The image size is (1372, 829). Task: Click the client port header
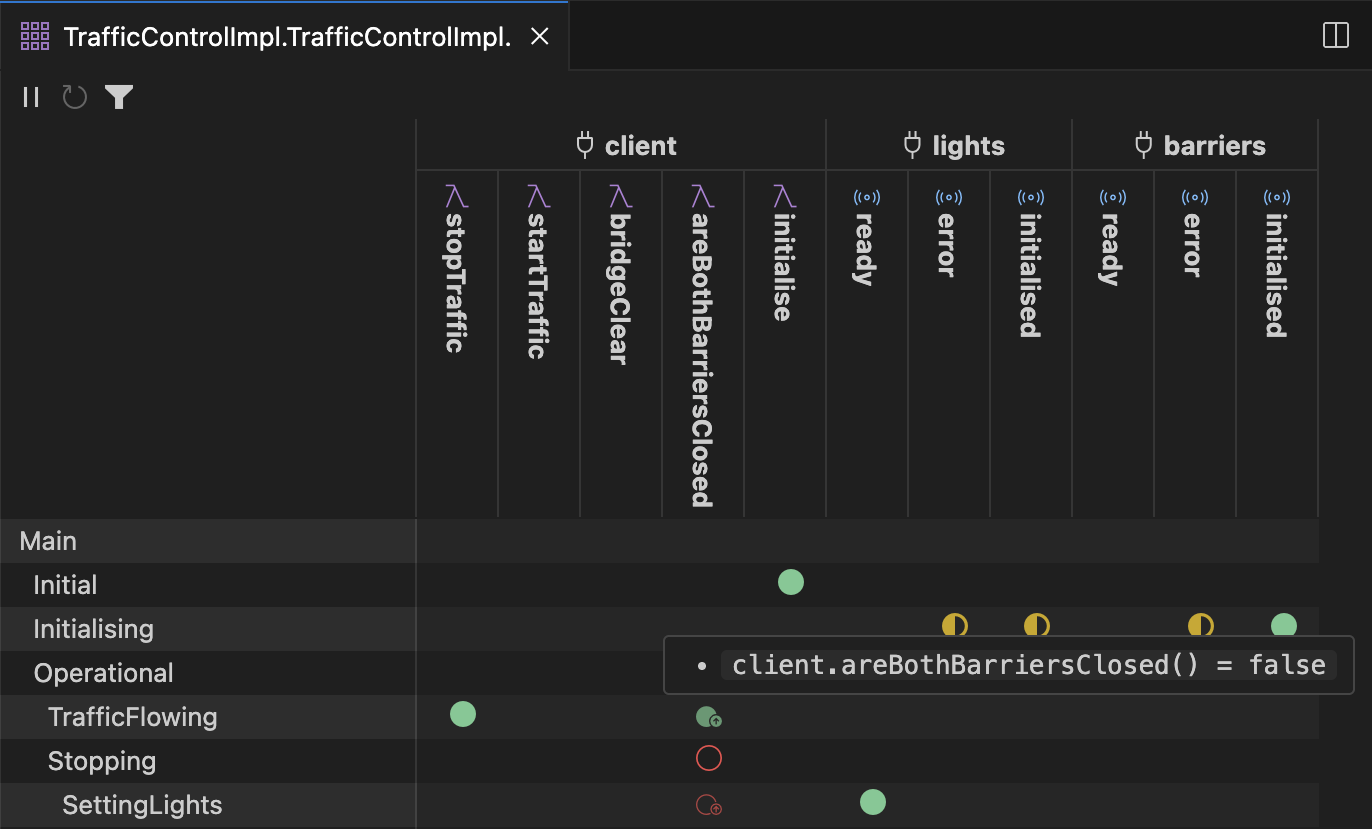[x=627, y=146]
